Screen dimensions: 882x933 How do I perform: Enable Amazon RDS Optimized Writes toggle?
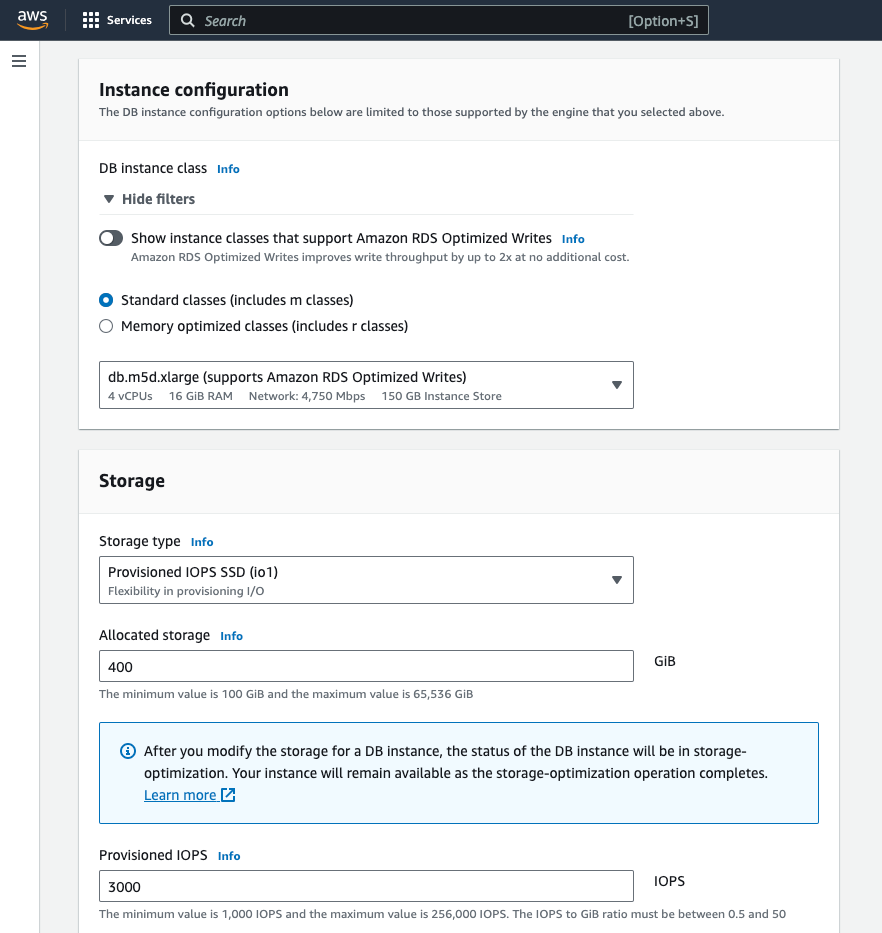coord(111,238)
